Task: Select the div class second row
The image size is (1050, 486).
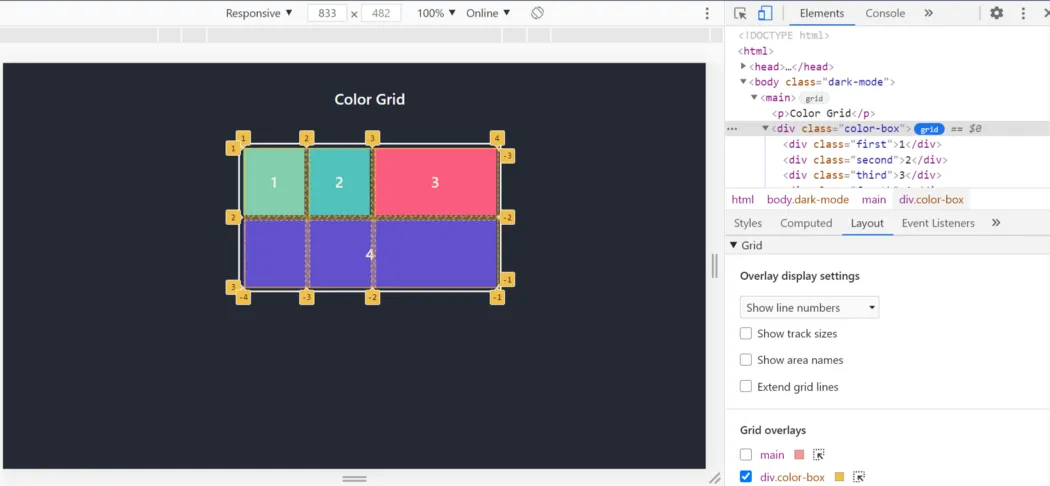Action: pyautogui.click(x=865, y=160)
